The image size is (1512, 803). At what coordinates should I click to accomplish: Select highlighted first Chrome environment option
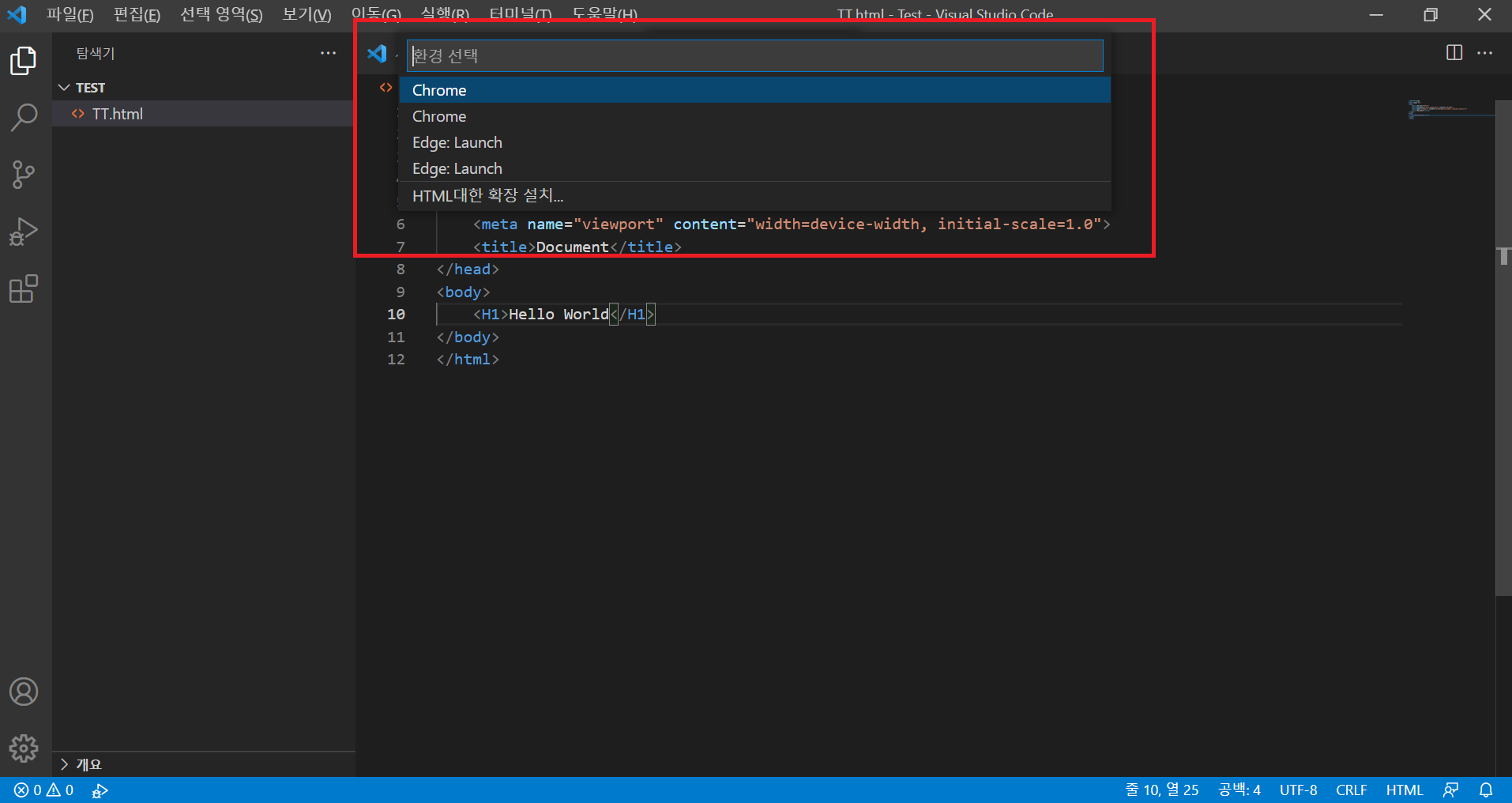point(755,90)
